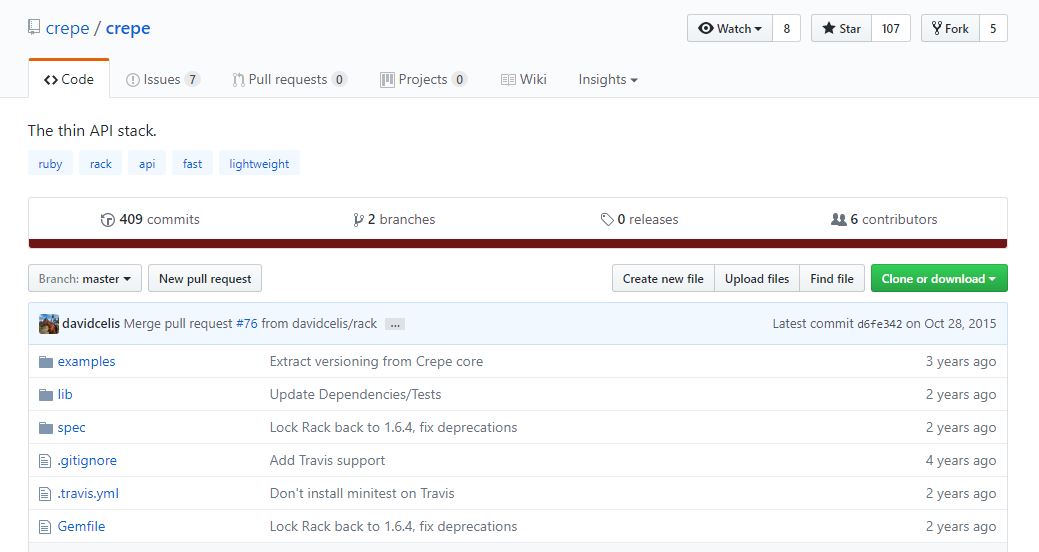The image size is (1039, 552).
Task: Open the spec folder name
Action: pyautogui.click(x=72, y=427)
